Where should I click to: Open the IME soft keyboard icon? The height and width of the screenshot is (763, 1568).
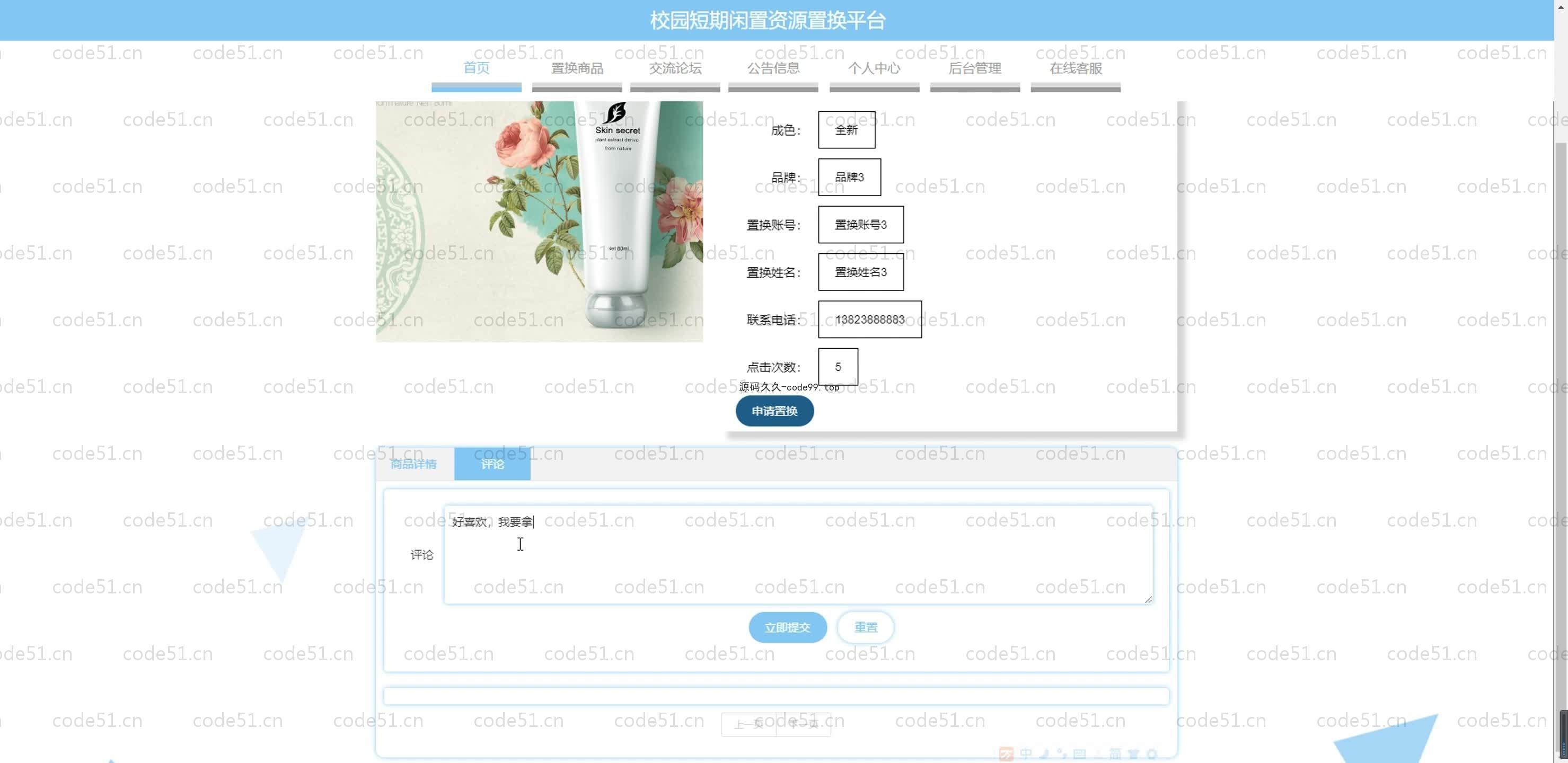[x=1079, y=754]
